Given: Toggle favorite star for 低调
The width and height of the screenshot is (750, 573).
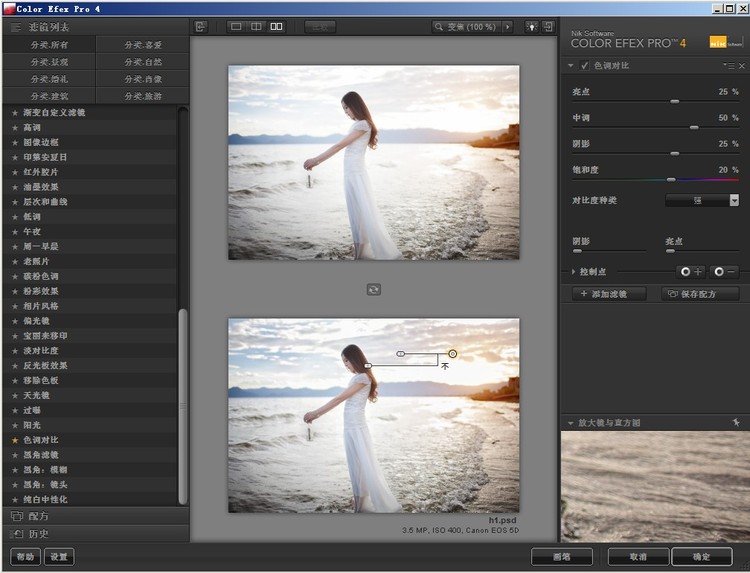Looking at the screenshot, I should coord(15,217).
